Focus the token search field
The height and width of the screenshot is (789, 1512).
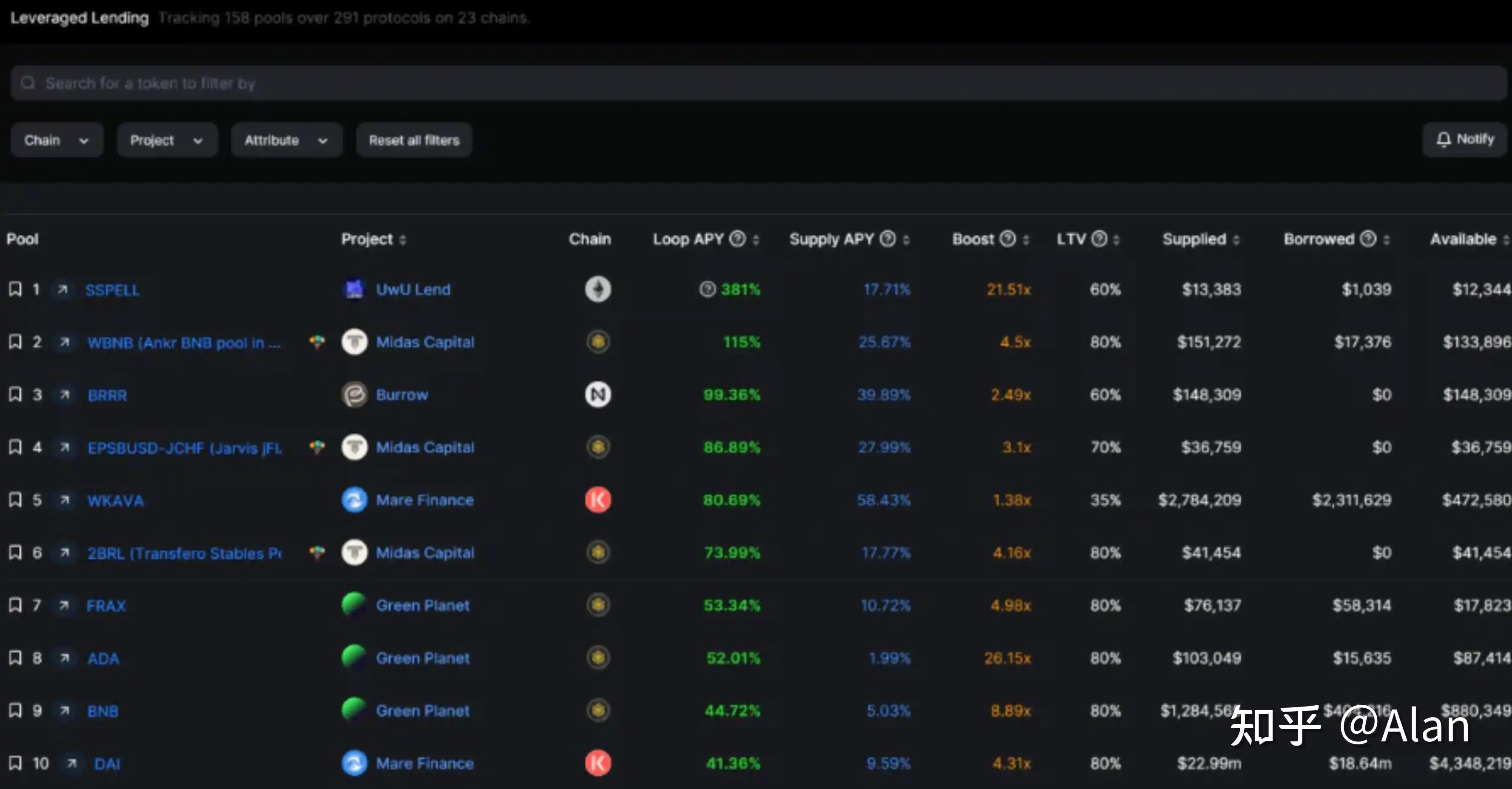point(759,83)
